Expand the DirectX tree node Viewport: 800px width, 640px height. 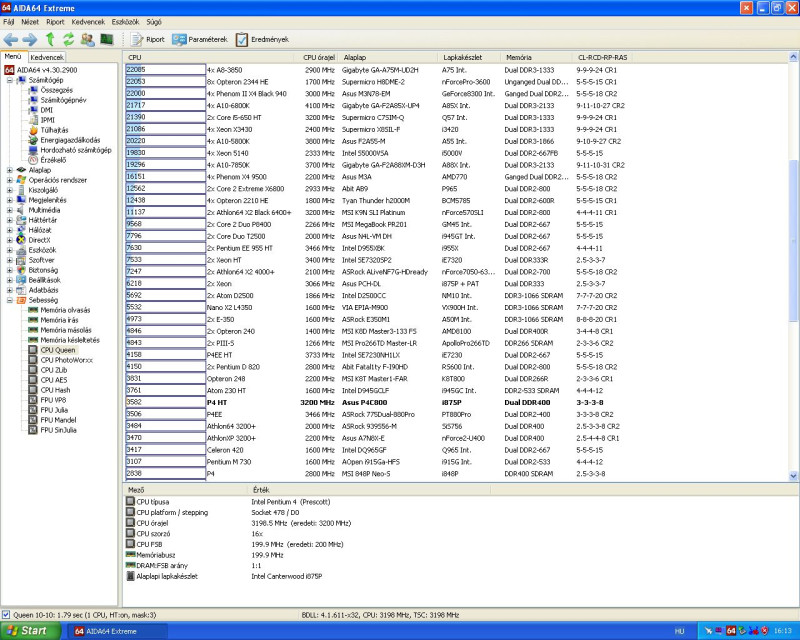pyautogui.click(x=10, y=240)
